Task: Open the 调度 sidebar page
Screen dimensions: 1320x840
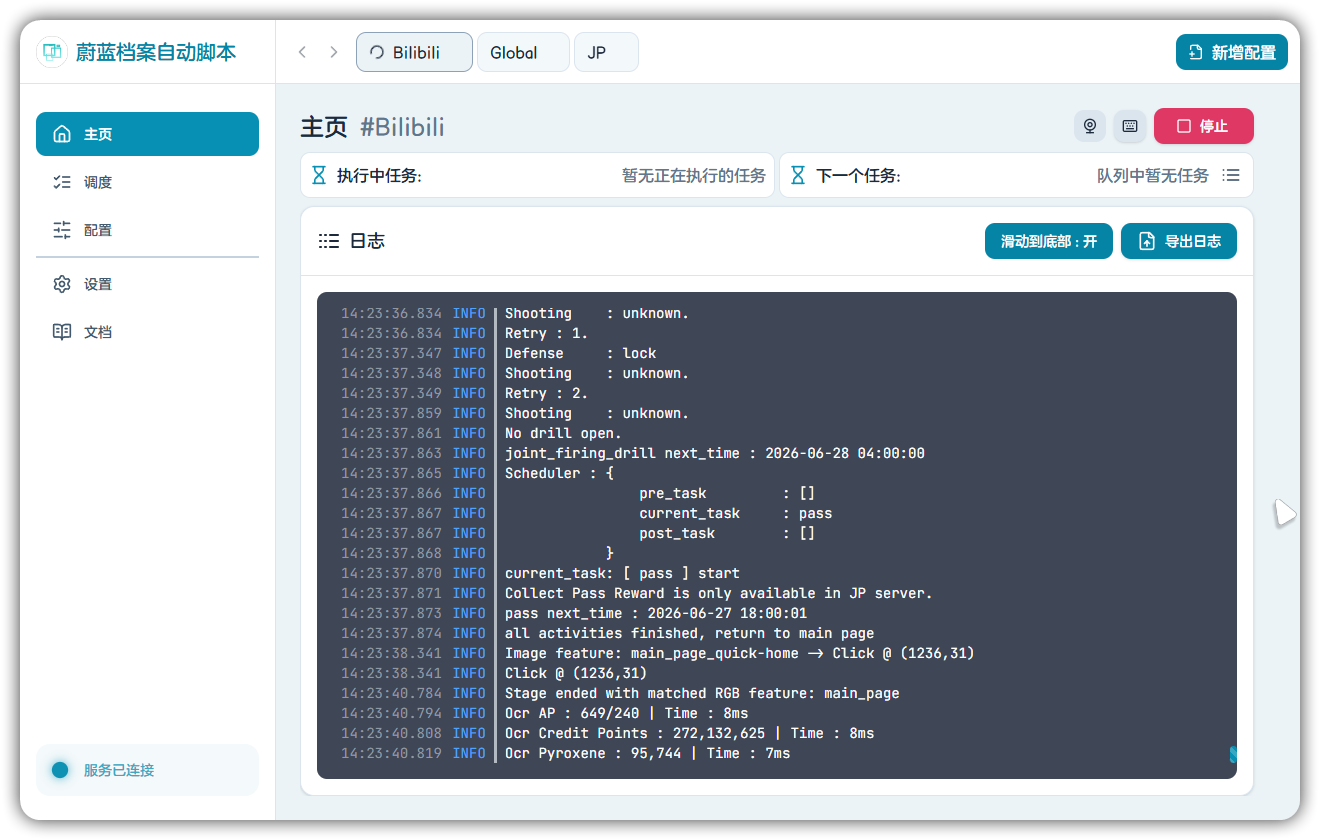Action: (x=147, y=182)
